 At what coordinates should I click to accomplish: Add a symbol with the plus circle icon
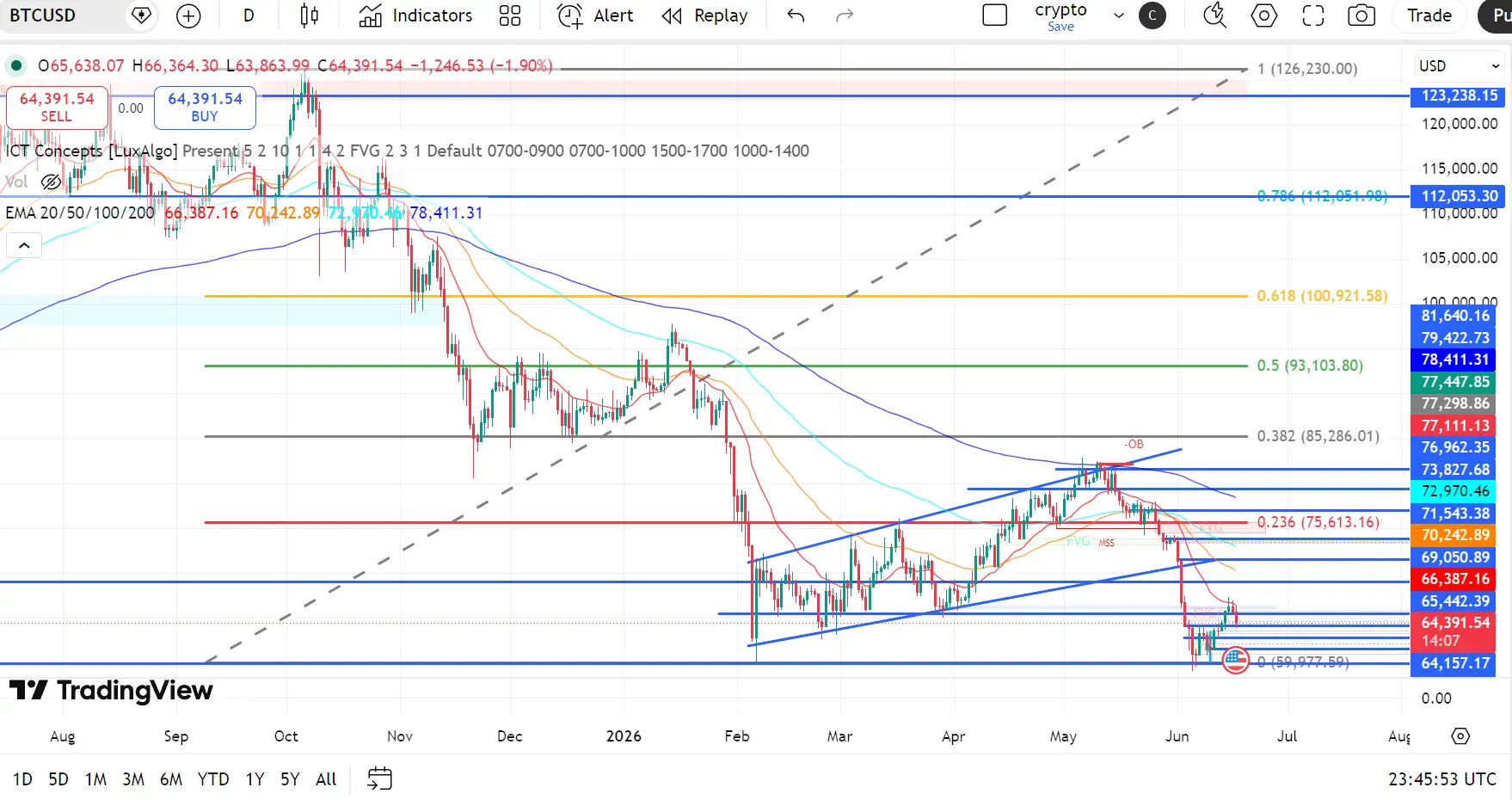point(188,15)
